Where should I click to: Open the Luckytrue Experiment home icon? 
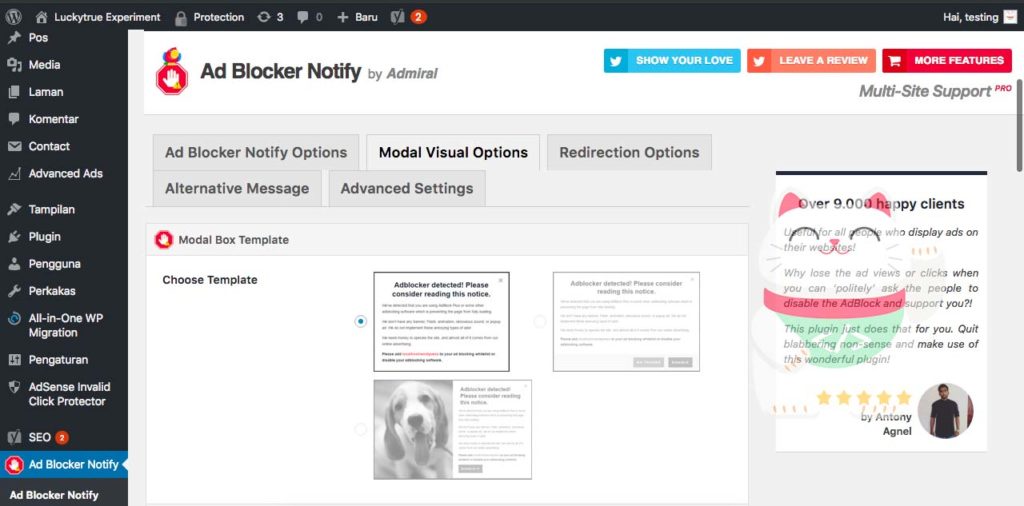[41, 17]
